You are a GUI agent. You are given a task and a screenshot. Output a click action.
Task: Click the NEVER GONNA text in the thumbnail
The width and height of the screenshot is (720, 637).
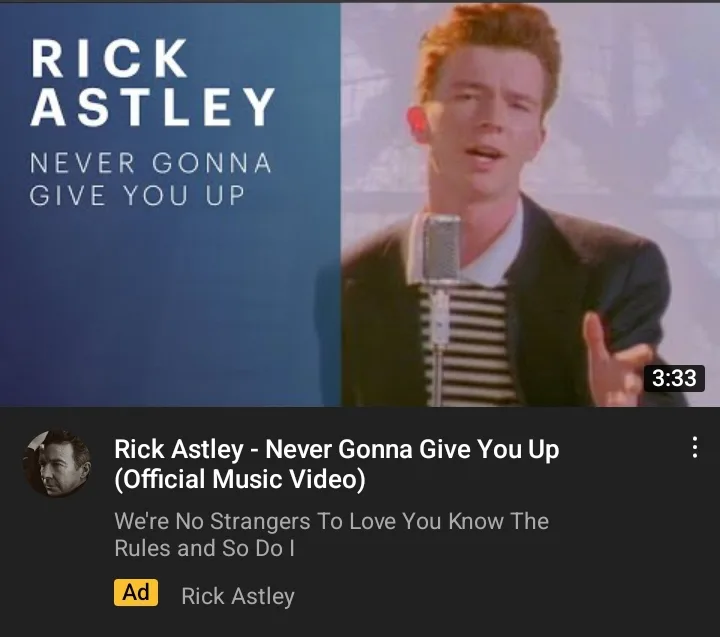(x=151, y=163)
